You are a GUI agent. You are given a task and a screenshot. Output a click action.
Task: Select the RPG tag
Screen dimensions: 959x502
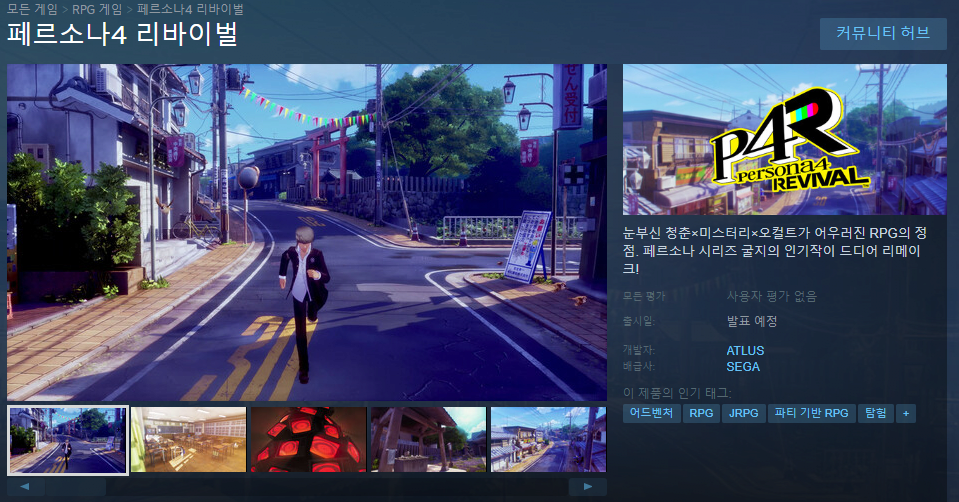tap(701, 413)
